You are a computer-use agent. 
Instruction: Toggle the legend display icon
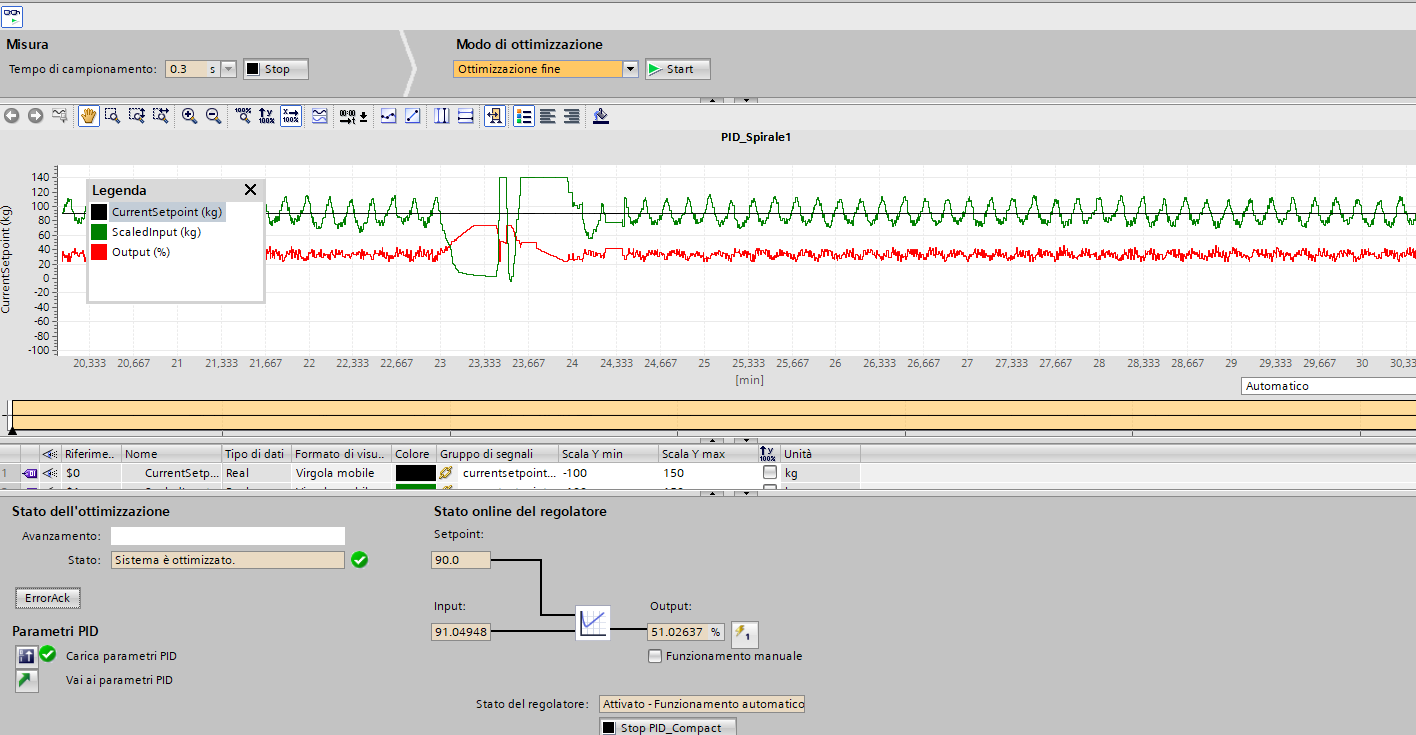point(524,116)
